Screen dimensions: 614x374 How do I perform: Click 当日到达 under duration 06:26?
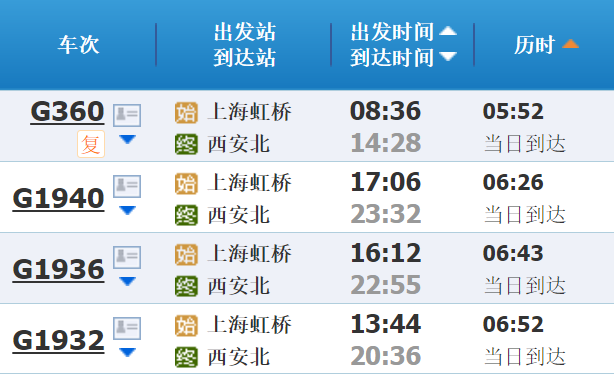pos(525,215)
